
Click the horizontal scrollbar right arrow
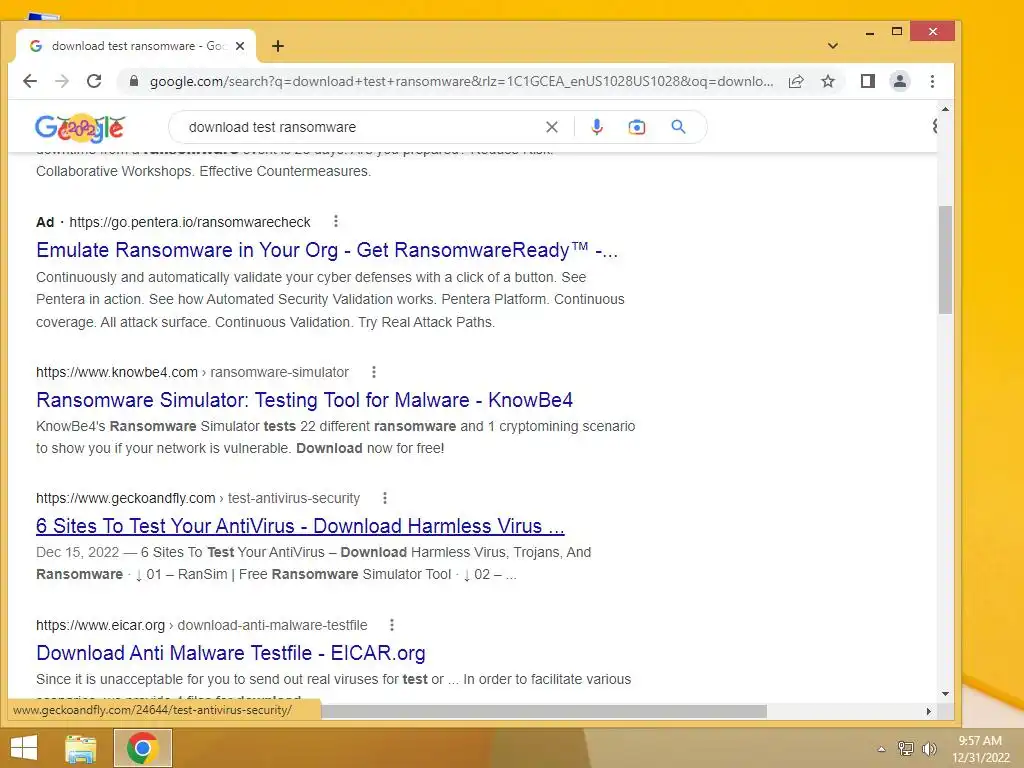pyautogui.click(x=929, y=711)
